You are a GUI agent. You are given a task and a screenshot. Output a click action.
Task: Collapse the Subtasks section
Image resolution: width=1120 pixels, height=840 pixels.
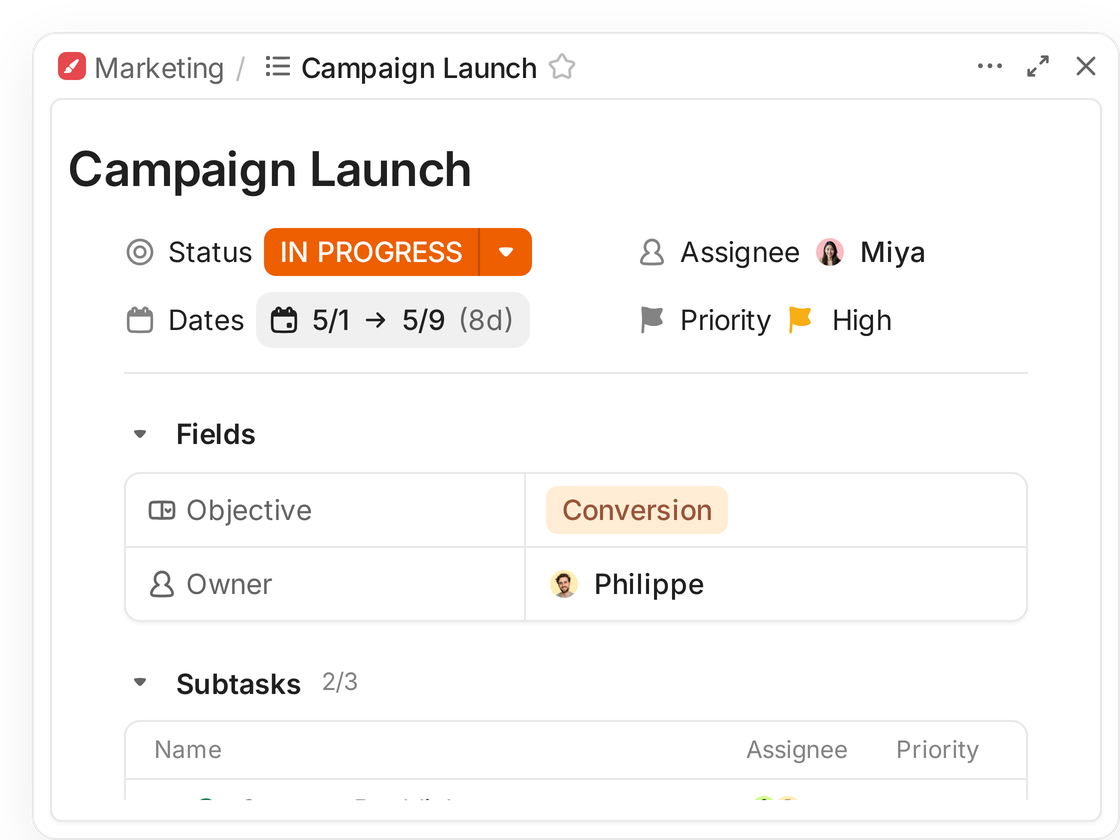140,682
